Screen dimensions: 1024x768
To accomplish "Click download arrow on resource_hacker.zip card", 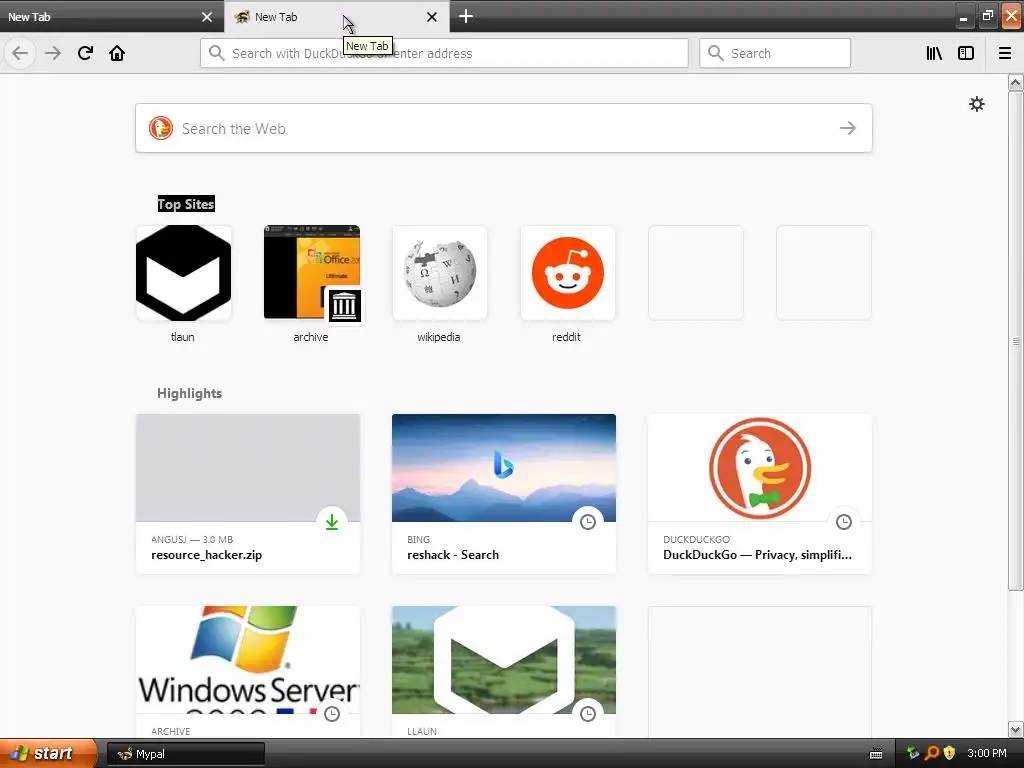I will (332, 522).
